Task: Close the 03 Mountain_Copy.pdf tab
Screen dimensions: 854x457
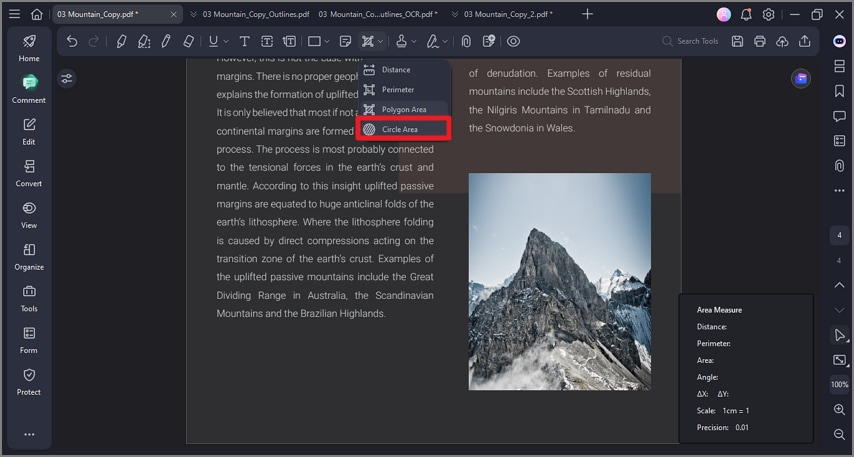Action: pyautogui.click(x=174, y=15)
